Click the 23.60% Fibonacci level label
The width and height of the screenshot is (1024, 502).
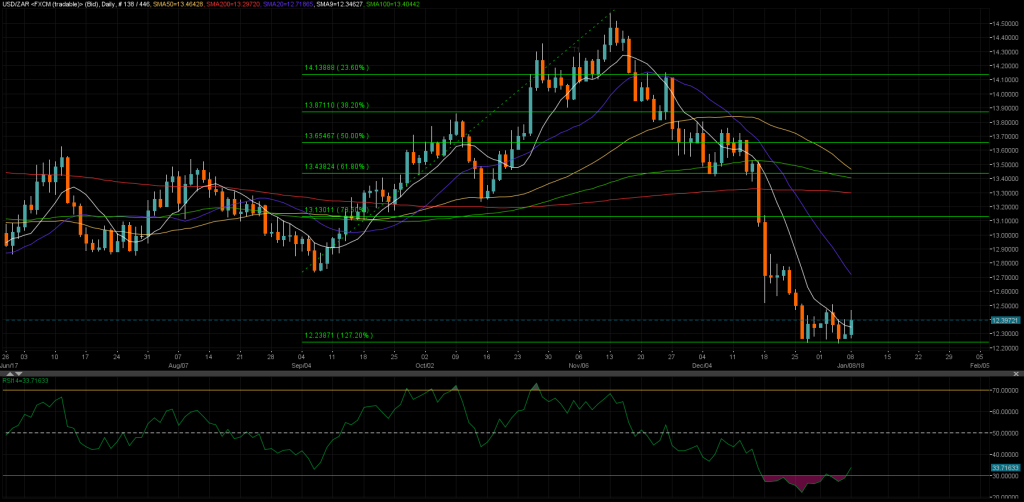pos(337,69)
